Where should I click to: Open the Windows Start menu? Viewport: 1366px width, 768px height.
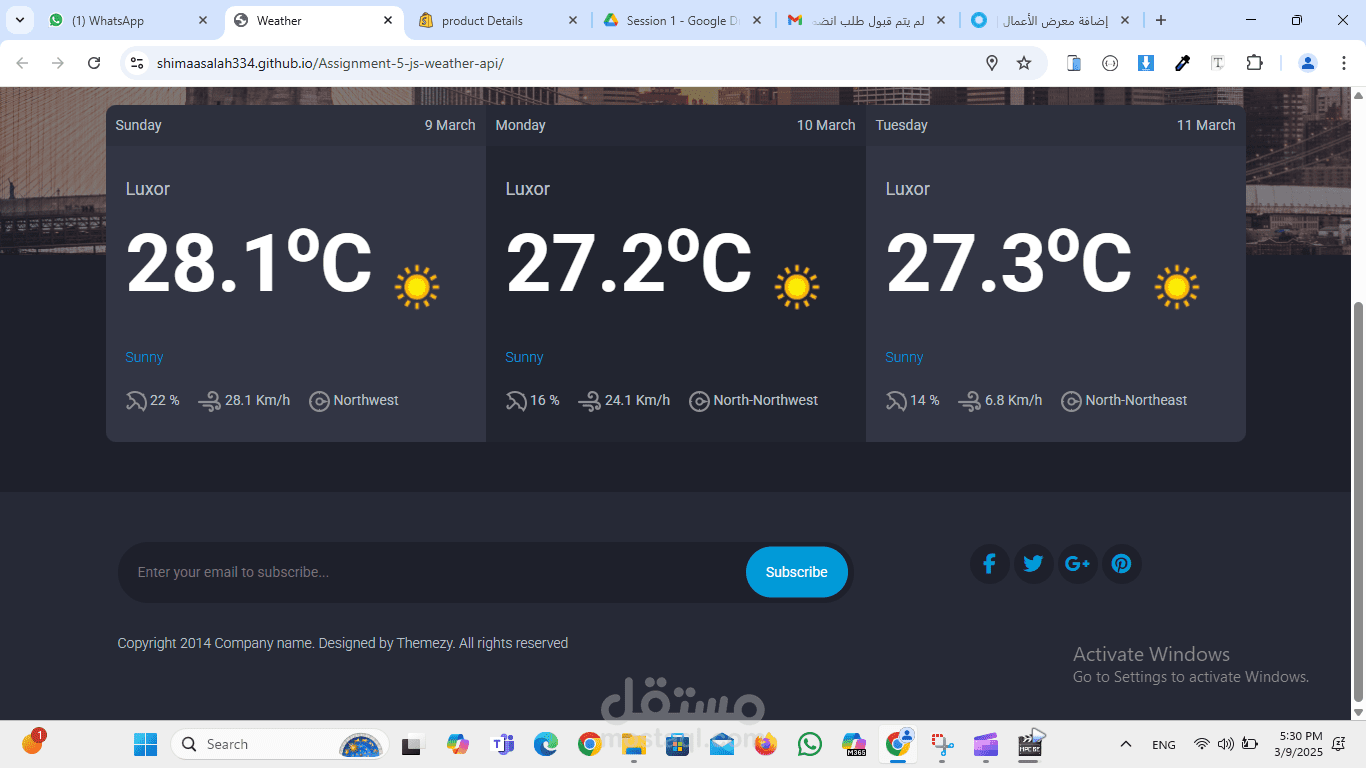(x=145, y=744)
